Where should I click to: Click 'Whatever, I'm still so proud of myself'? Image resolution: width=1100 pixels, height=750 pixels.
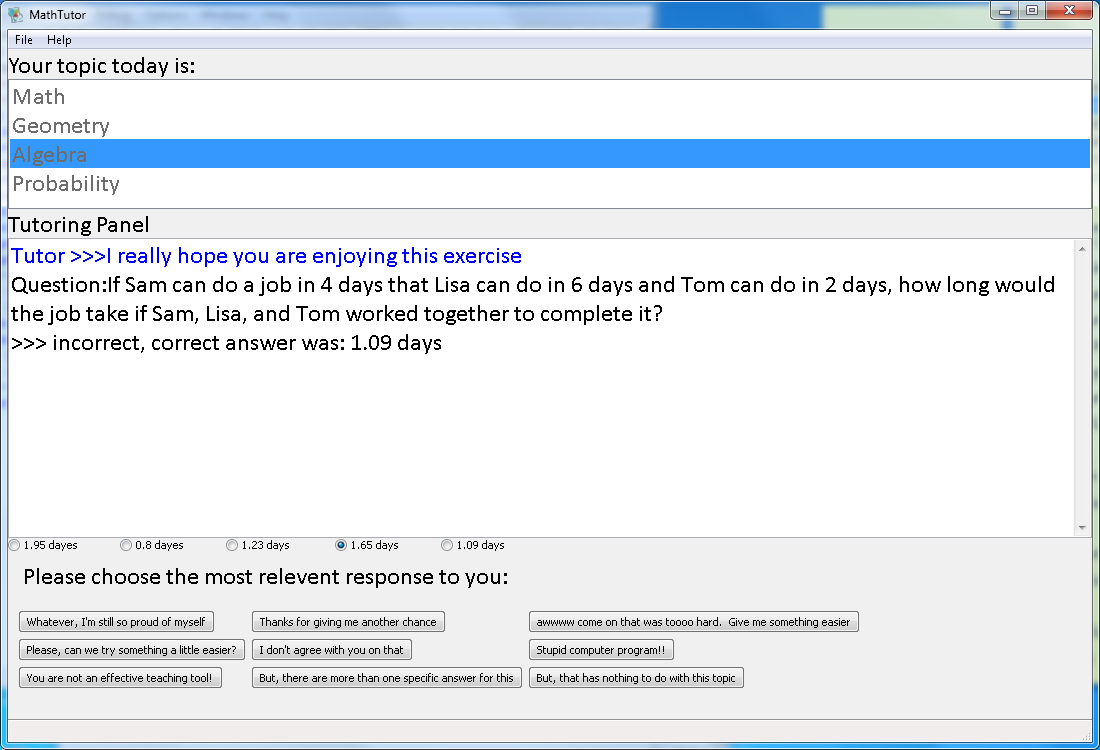tap(116, 622)
